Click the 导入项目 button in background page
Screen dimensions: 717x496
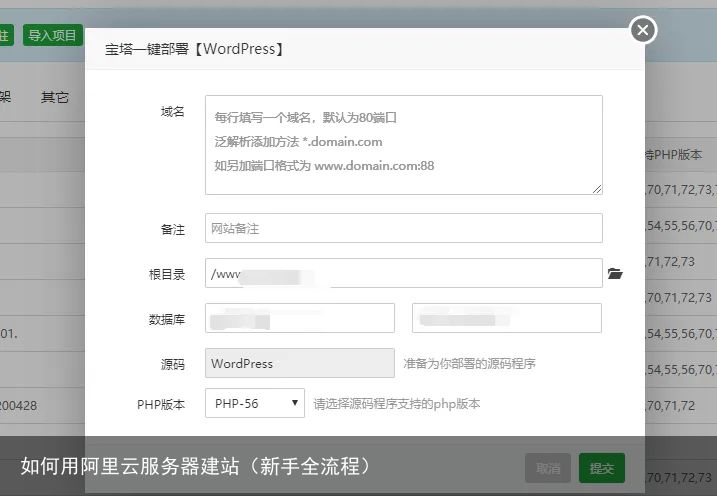tap(53, 35)
